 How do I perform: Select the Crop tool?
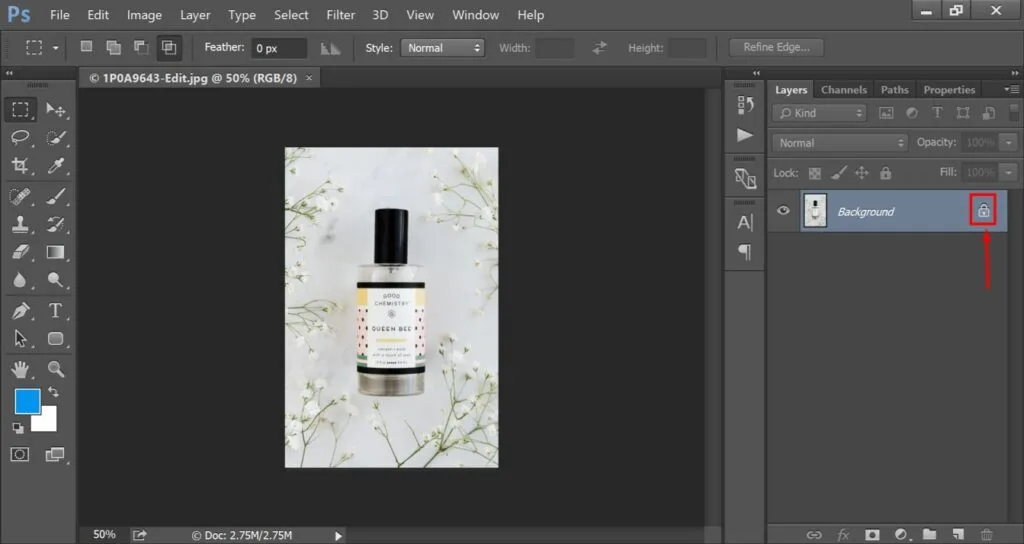coord(21,166)
